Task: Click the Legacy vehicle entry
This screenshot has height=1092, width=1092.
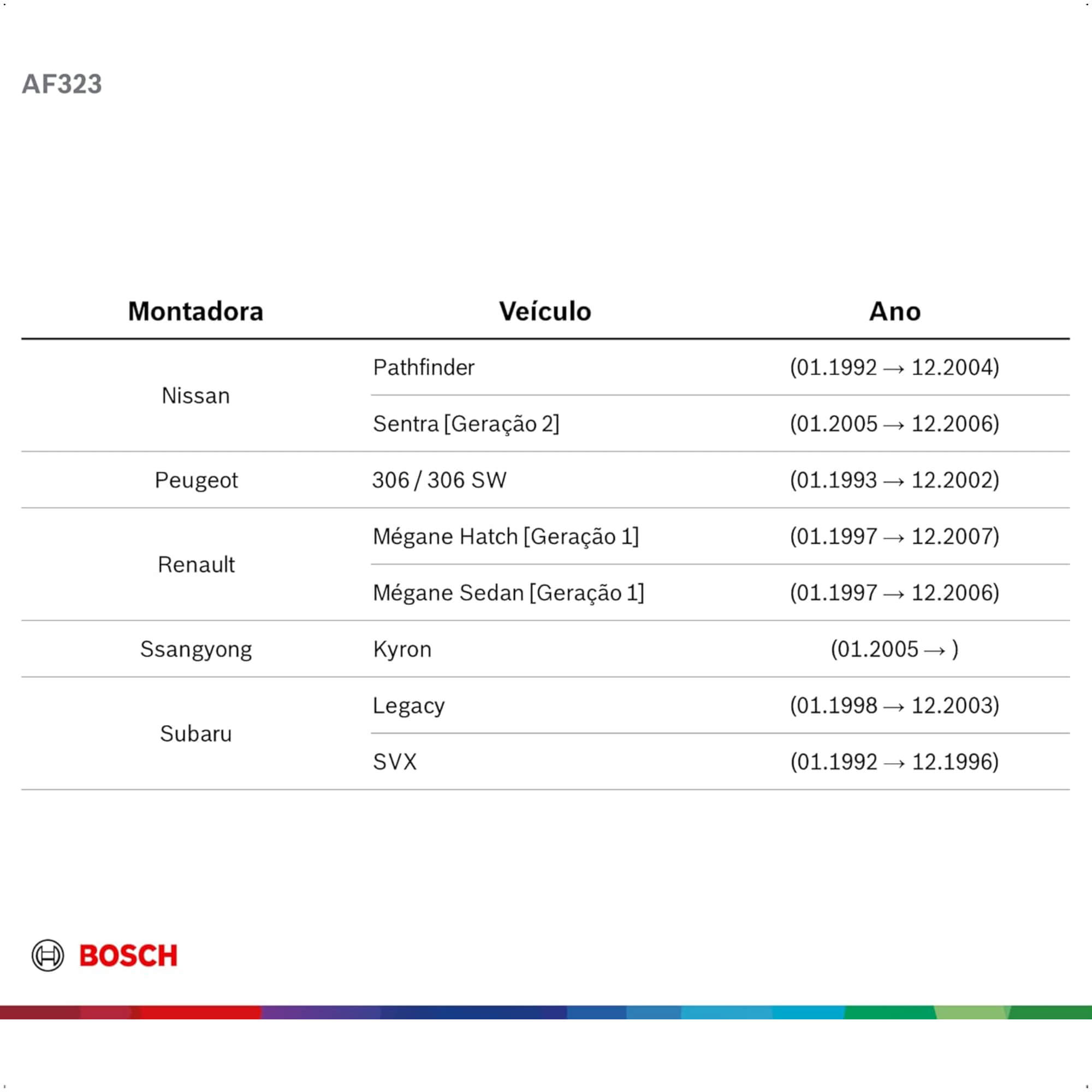Action: pos(408,706)
